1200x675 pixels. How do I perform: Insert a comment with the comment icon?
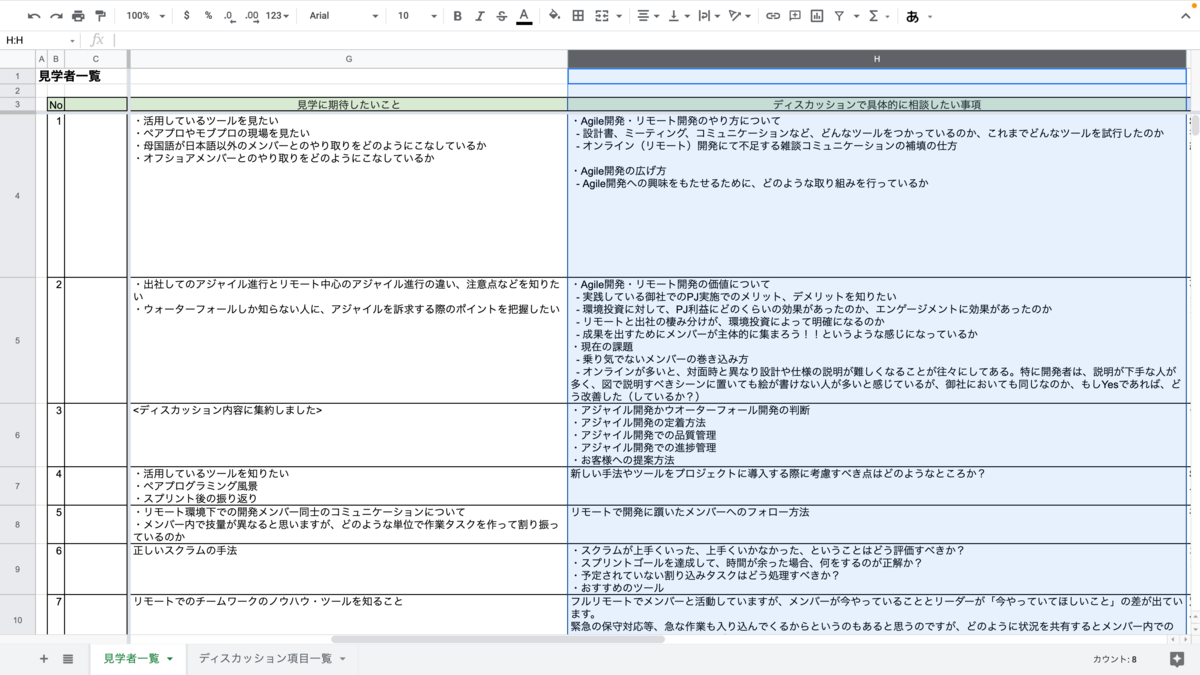click(795, 16)
